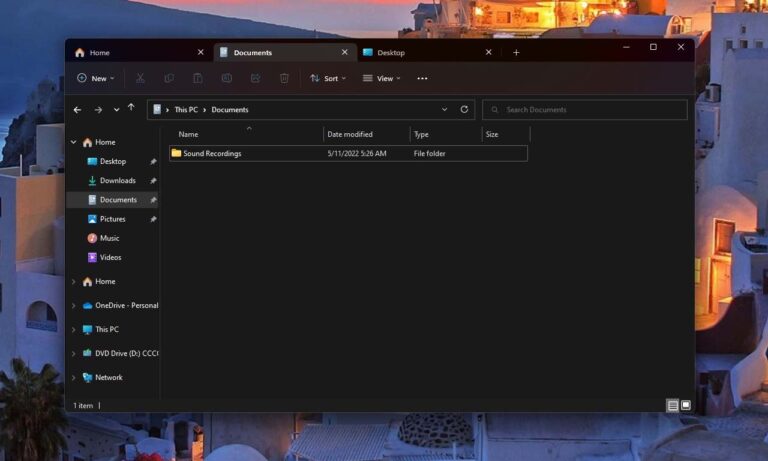
Task: Close the Documents tab
Action: coord(344,52)
